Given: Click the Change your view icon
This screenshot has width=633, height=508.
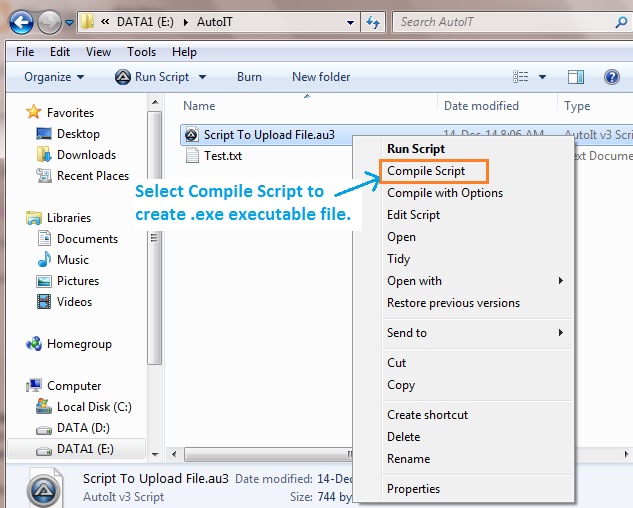Looking at the screenshot, I should (x=520, y=76).
